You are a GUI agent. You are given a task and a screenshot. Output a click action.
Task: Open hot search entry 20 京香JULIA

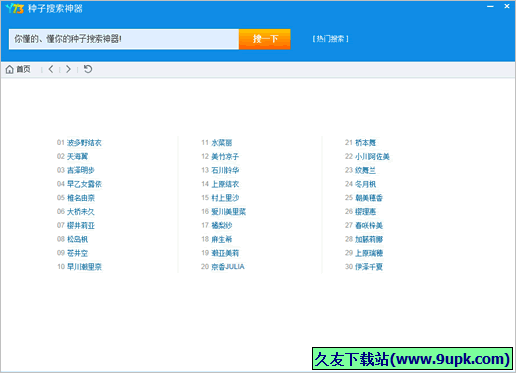tap(228, 267)
